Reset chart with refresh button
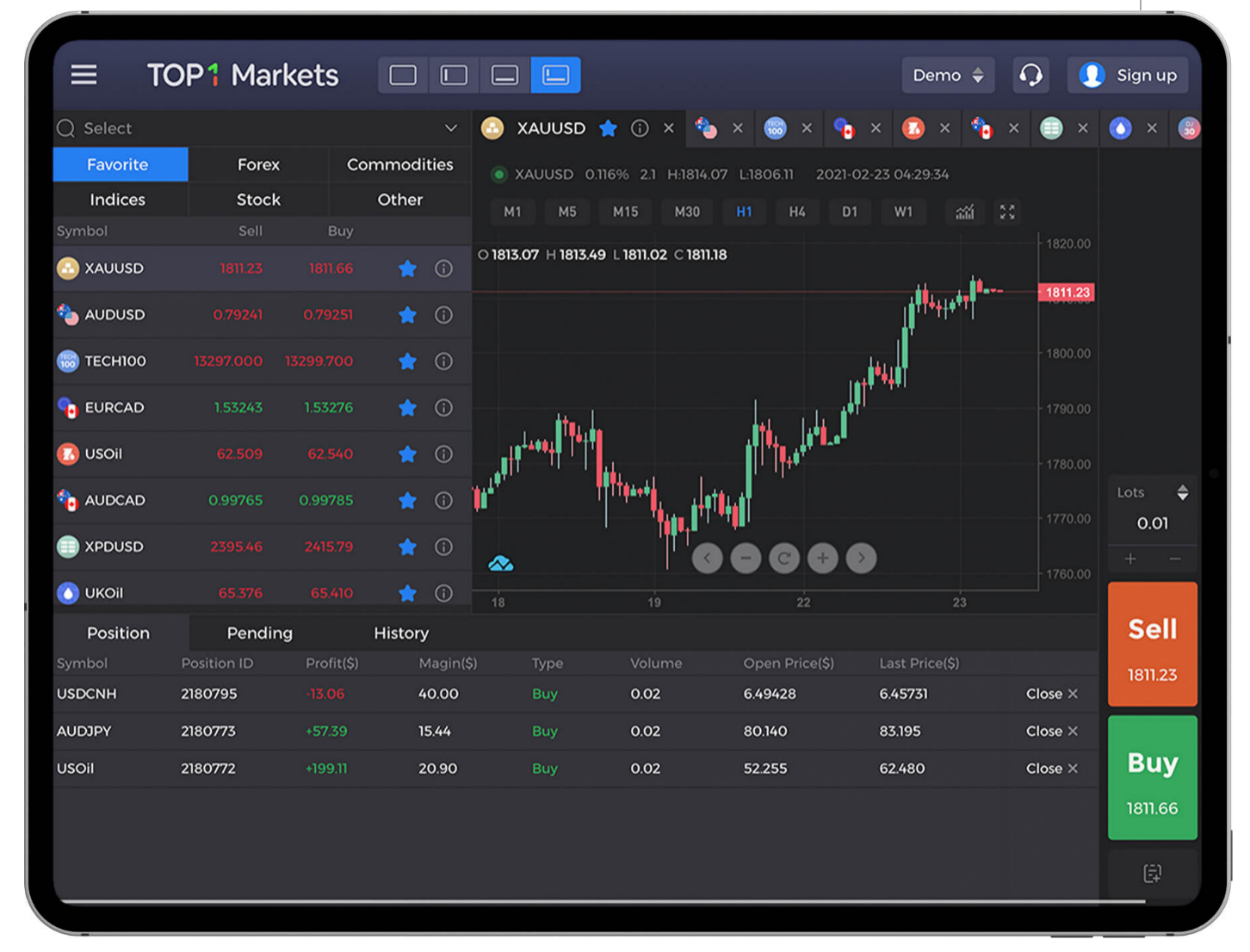The height and width of the screenshot is (952, 1250). pyautogui.click(x=783, y=559)
